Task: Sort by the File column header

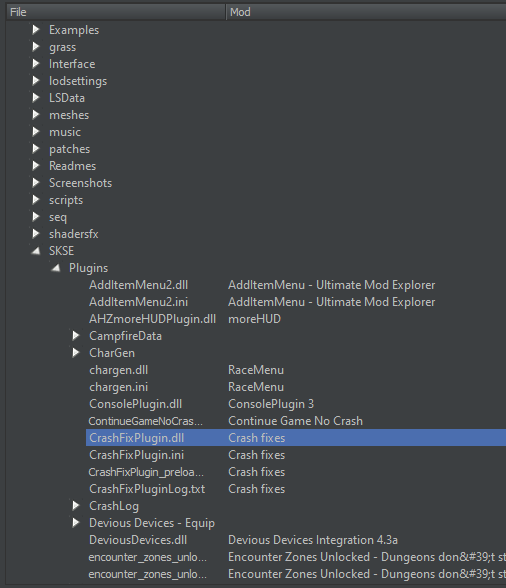Action: click(116, 12)
